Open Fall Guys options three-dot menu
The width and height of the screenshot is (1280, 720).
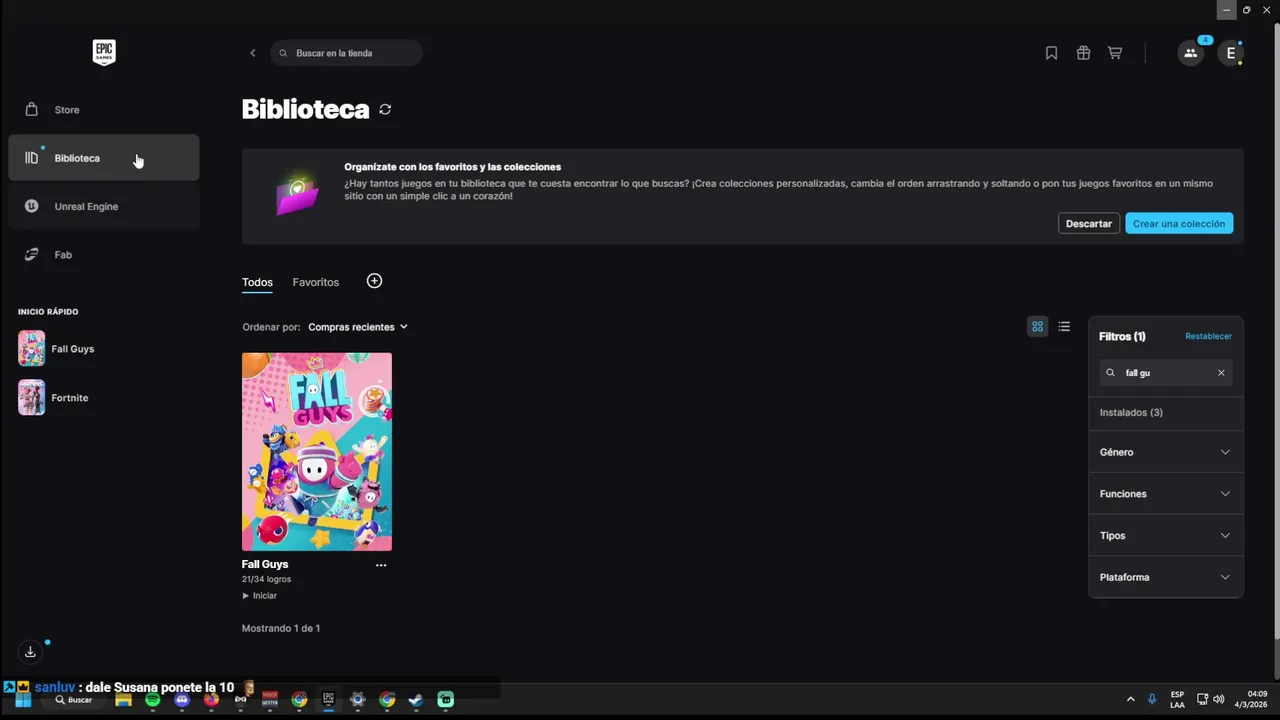point(381,565)
